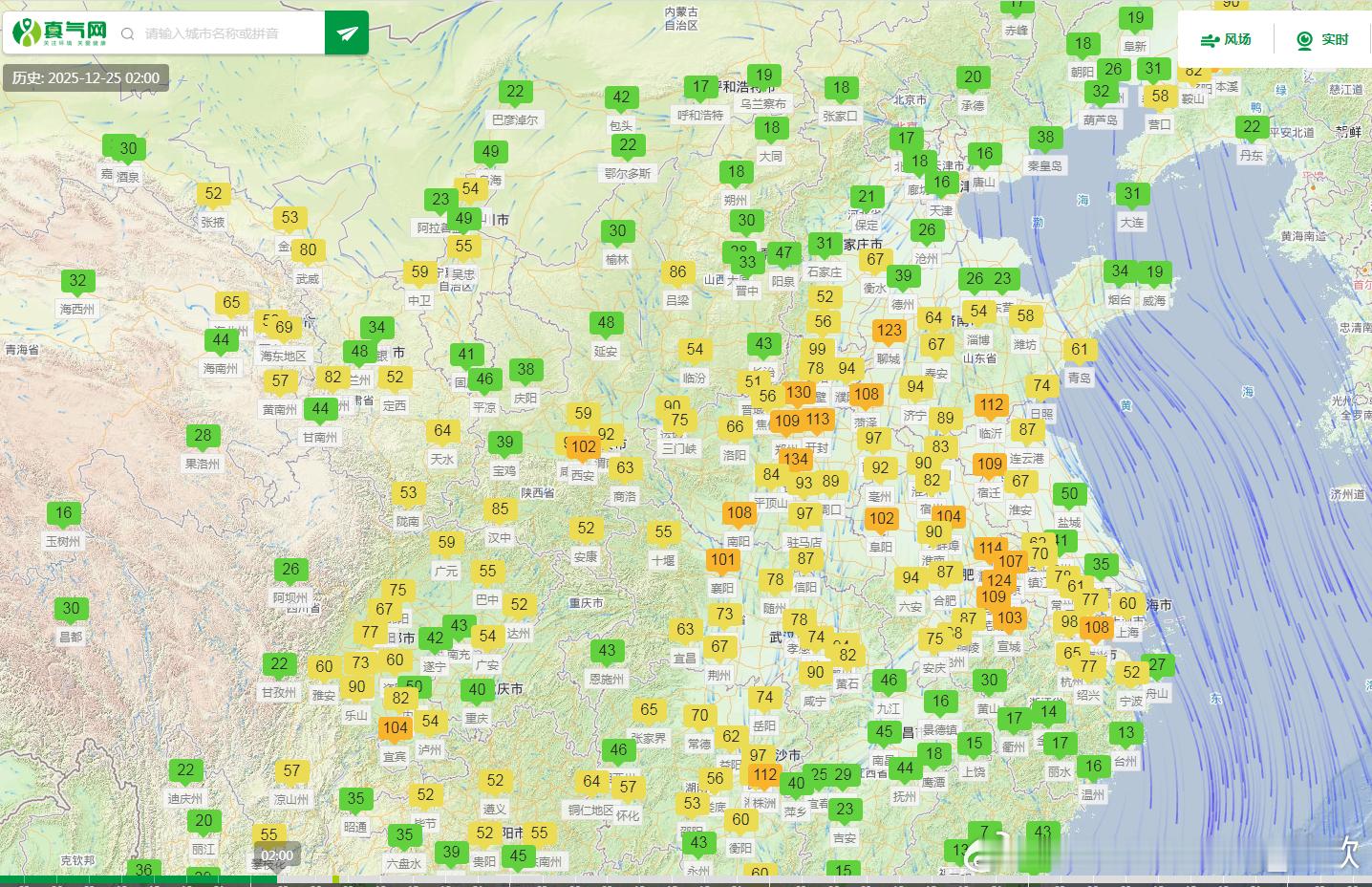The image size is (1372, 887).
Task: Open the 青岛 AQI 61 marker
Action: (1080, 351)
